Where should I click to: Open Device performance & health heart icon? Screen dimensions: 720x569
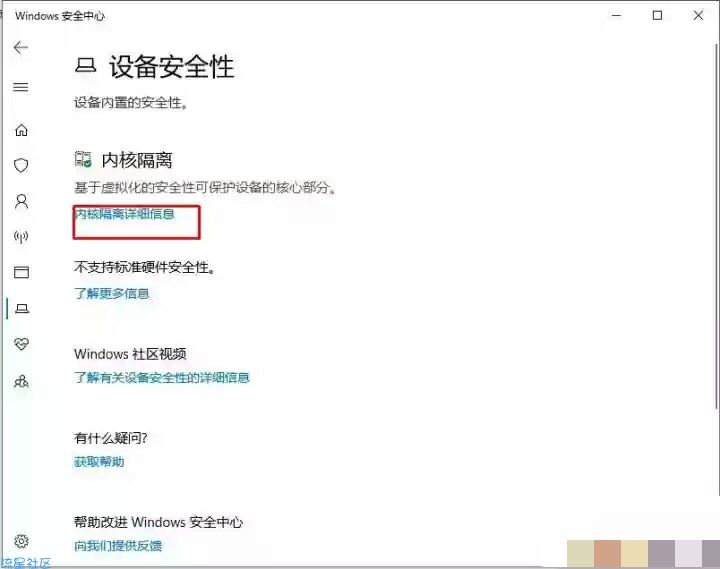(21, 344)
